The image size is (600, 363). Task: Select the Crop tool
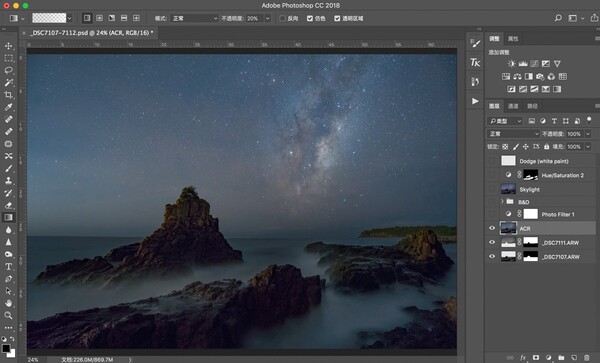(8, 95)
